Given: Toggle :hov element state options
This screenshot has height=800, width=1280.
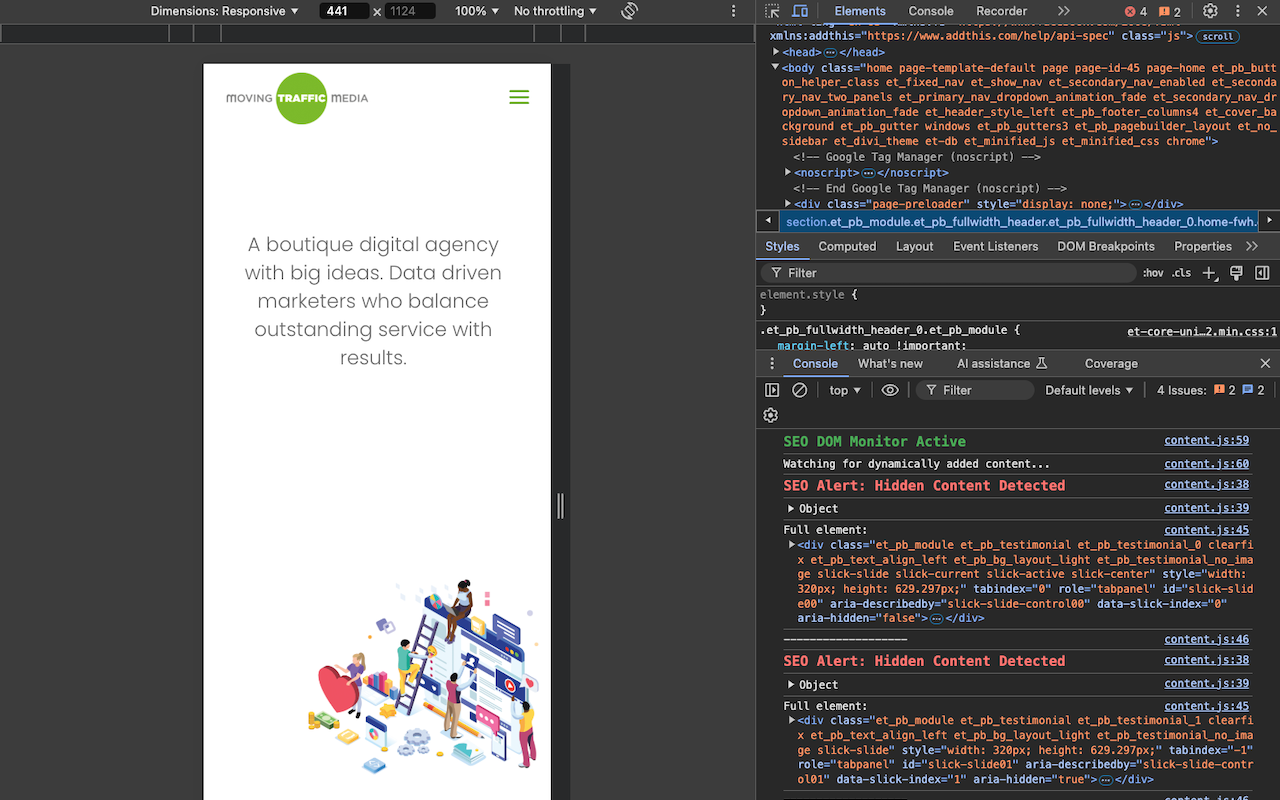Looking at the screenshot, I should [x=1153, y=272].
